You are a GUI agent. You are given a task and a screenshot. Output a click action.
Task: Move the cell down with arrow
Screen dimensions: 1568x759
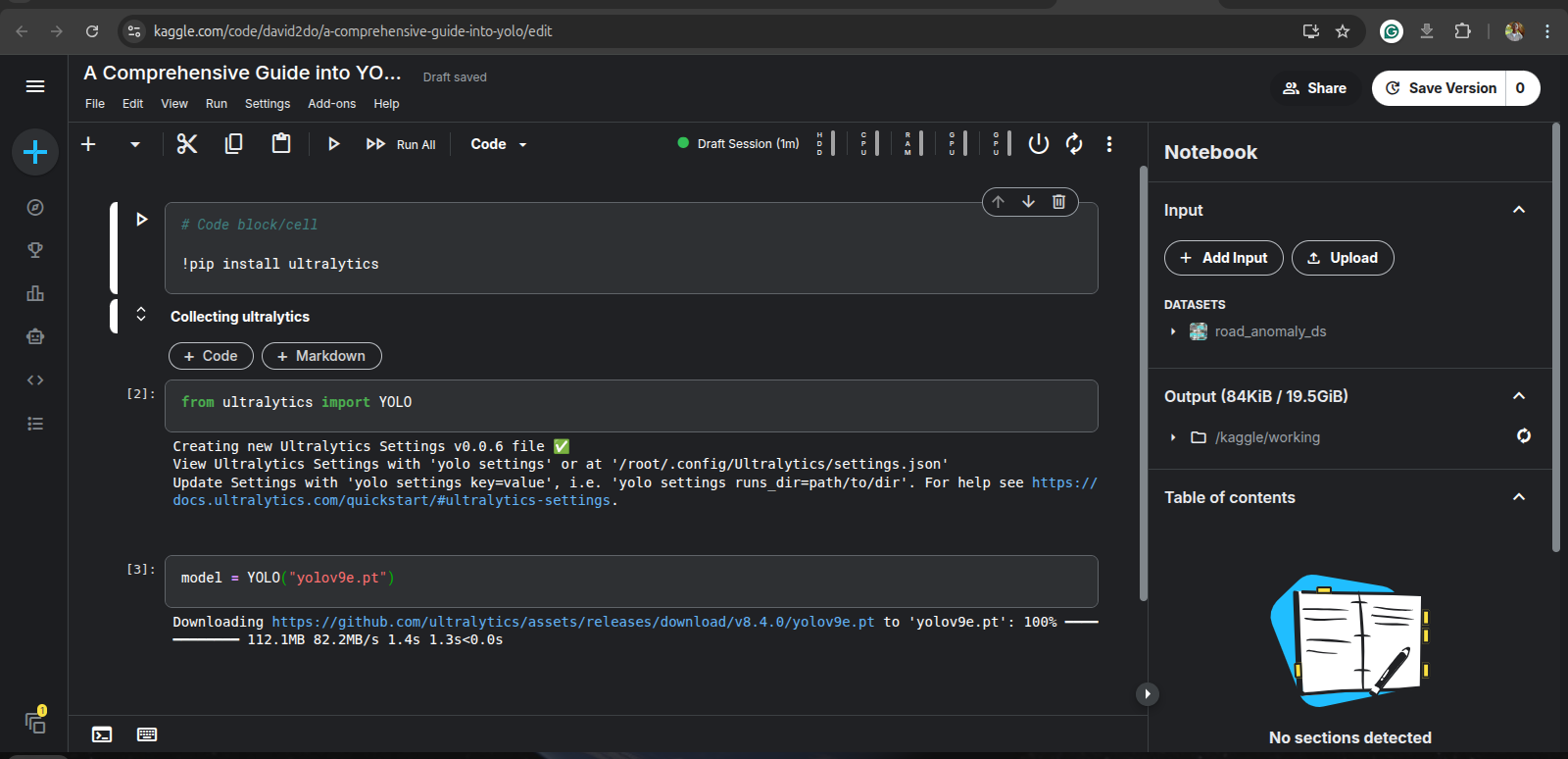click(x=1028, y=202)
